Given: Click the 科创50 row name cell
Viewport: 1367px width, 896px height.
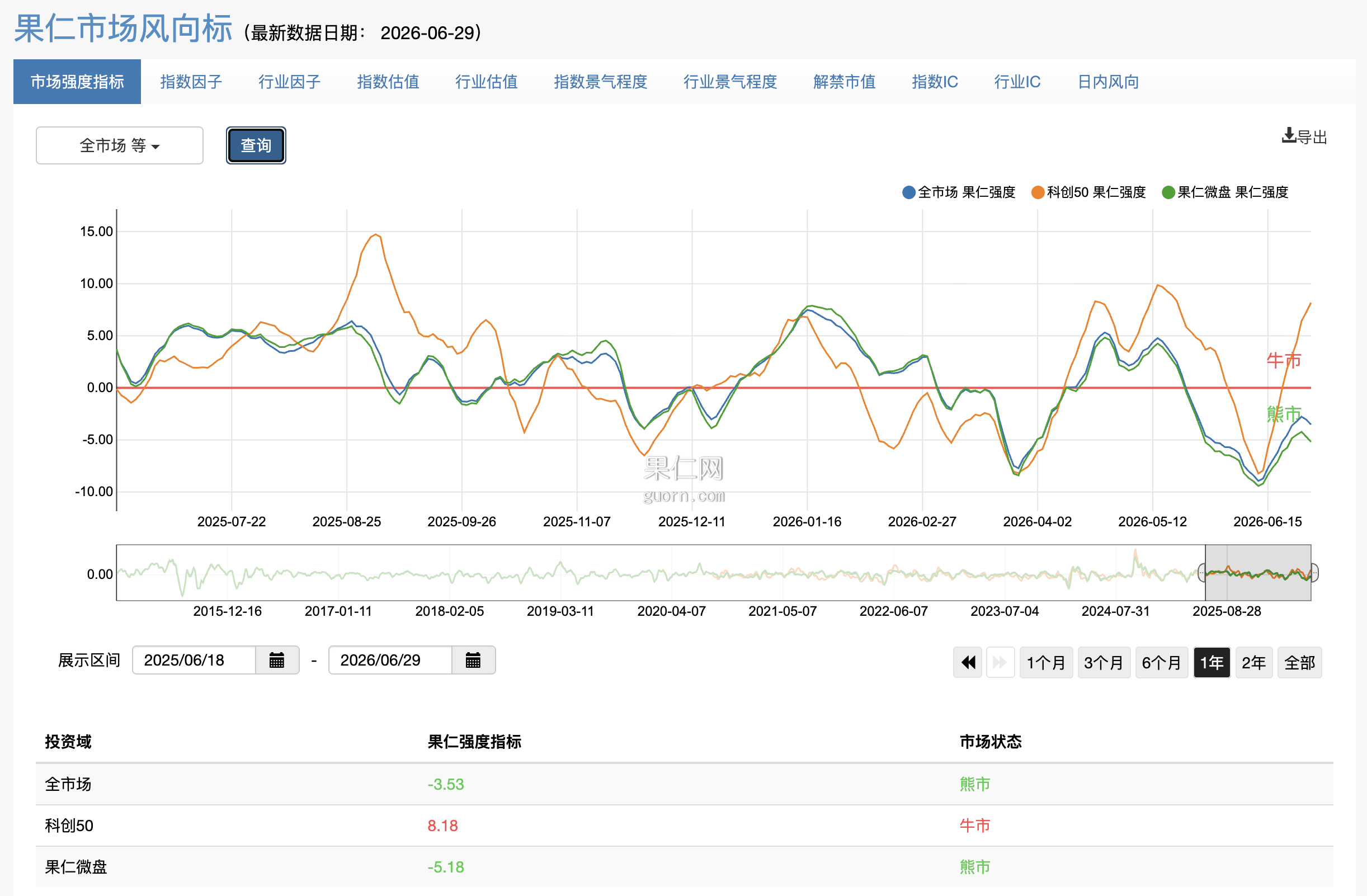Looking at the screenshot, I should coord(69,826).
